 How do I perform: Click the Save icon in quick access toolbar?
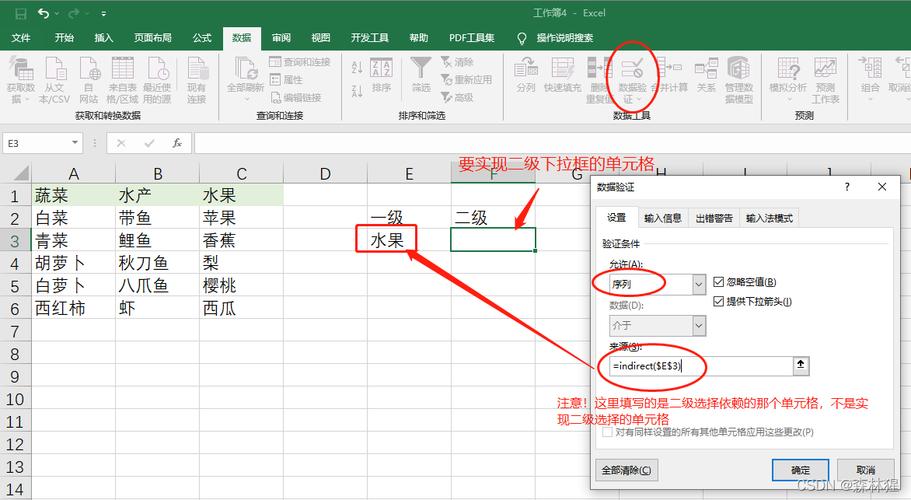tap(21, 13)
